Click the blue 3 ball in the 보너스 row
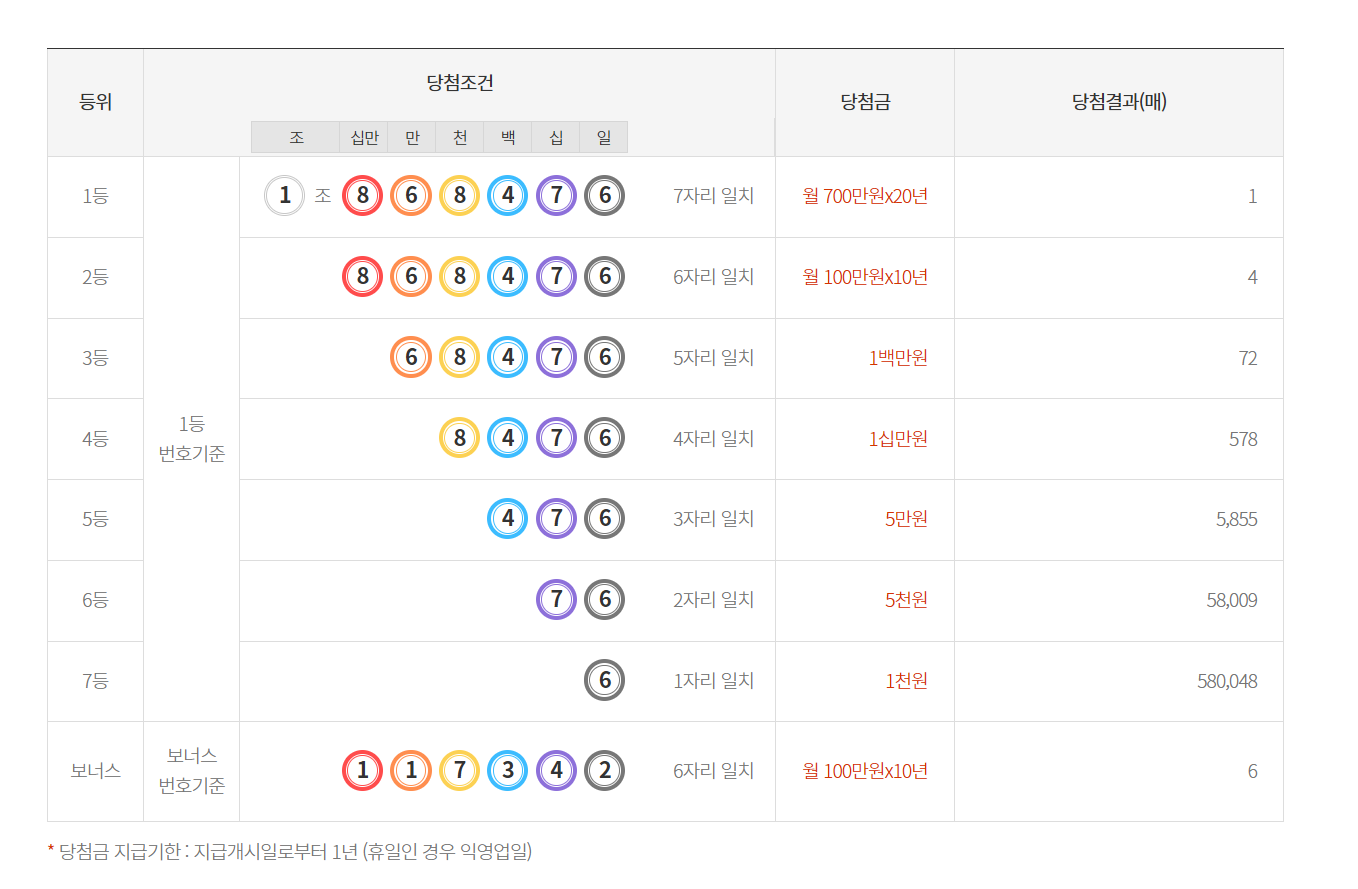The height and width of the screenshot is (889, 1358). 508,771
